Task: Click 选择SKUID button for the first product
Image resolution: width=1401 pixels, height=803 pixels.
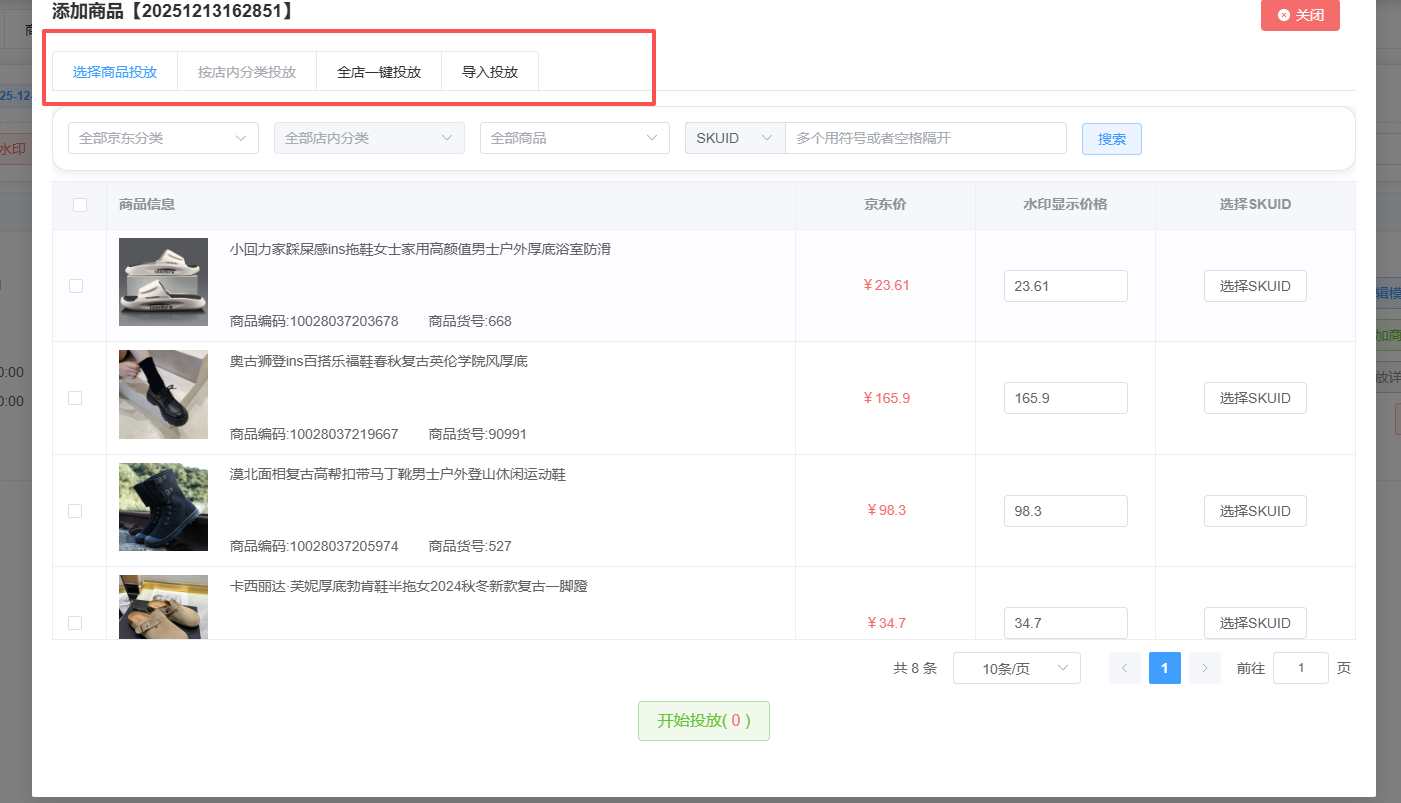Action: pos(1254,286)
